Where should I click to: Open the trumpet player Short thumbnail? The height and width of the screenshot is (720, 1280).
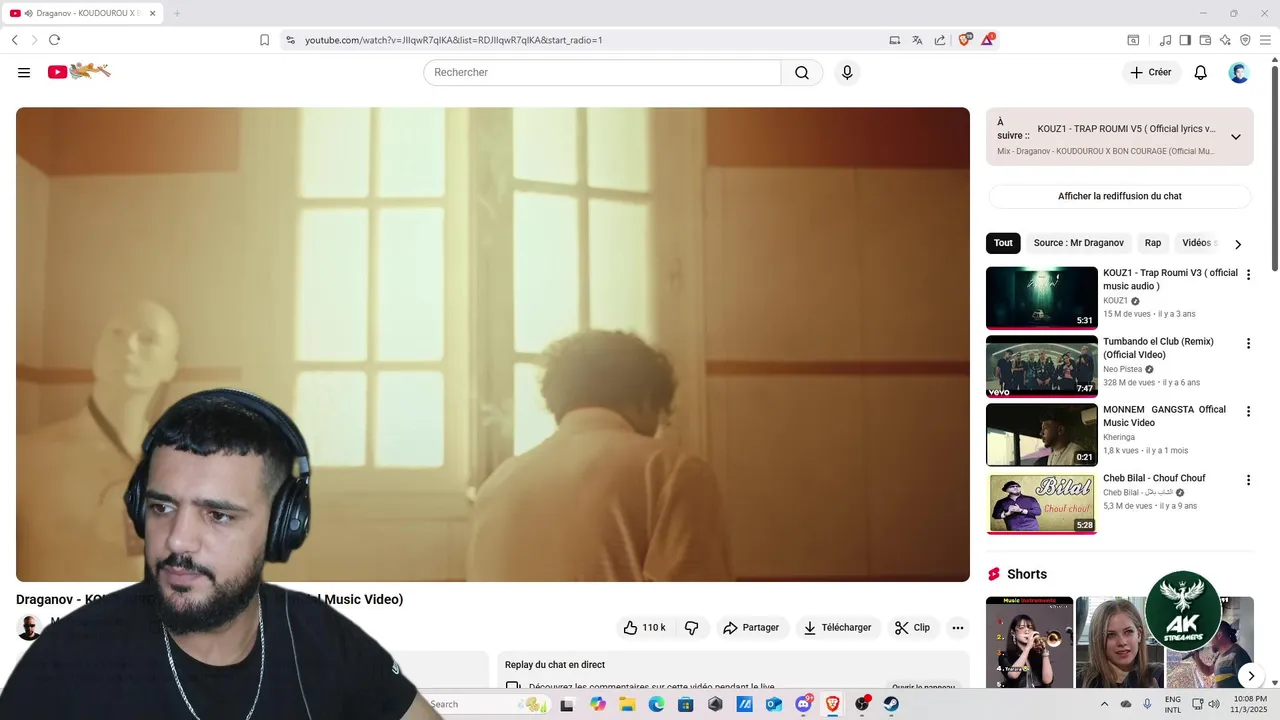(x=1029, y=642)
